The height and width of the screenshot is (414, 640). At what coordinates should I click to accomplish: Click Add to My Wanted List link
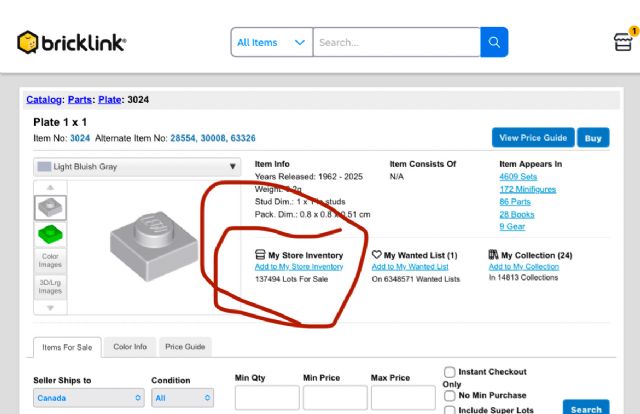point(410,267)
